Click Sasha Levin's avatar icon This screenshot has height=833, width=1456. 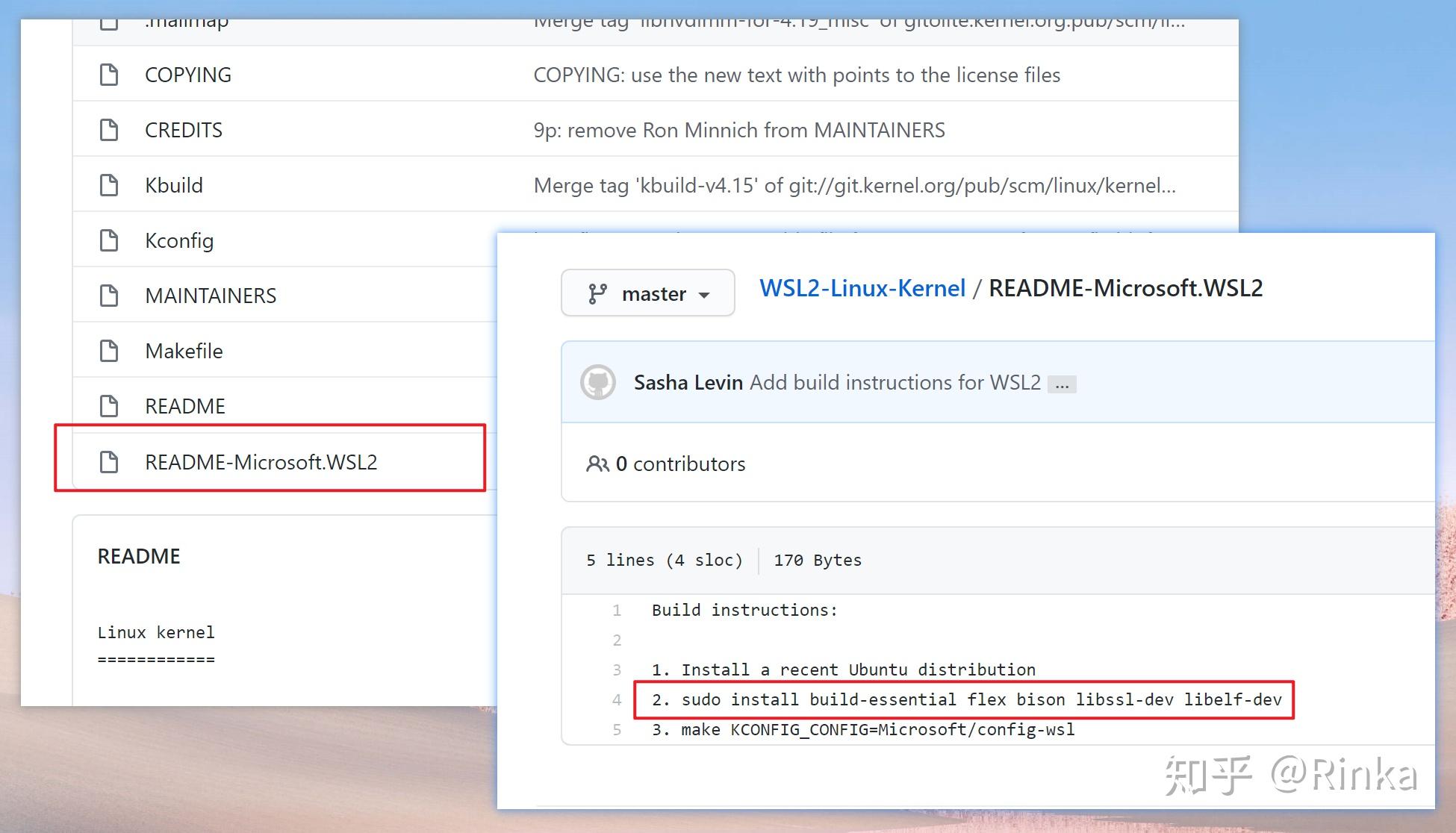[x=598, y=383]
